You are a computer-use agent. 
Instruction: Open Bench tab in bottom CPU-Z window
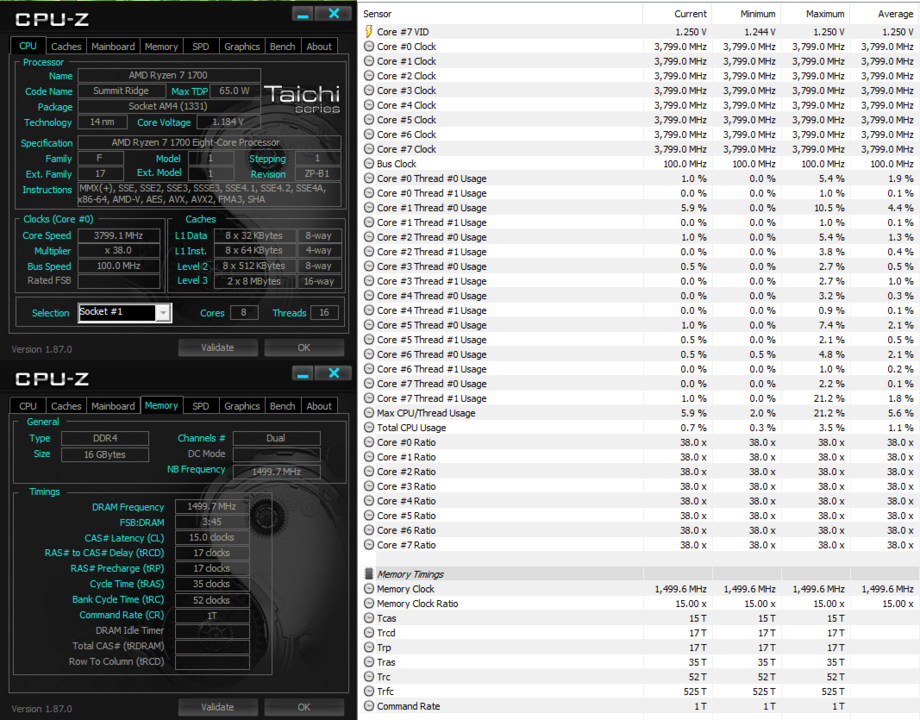pos(282,406)
